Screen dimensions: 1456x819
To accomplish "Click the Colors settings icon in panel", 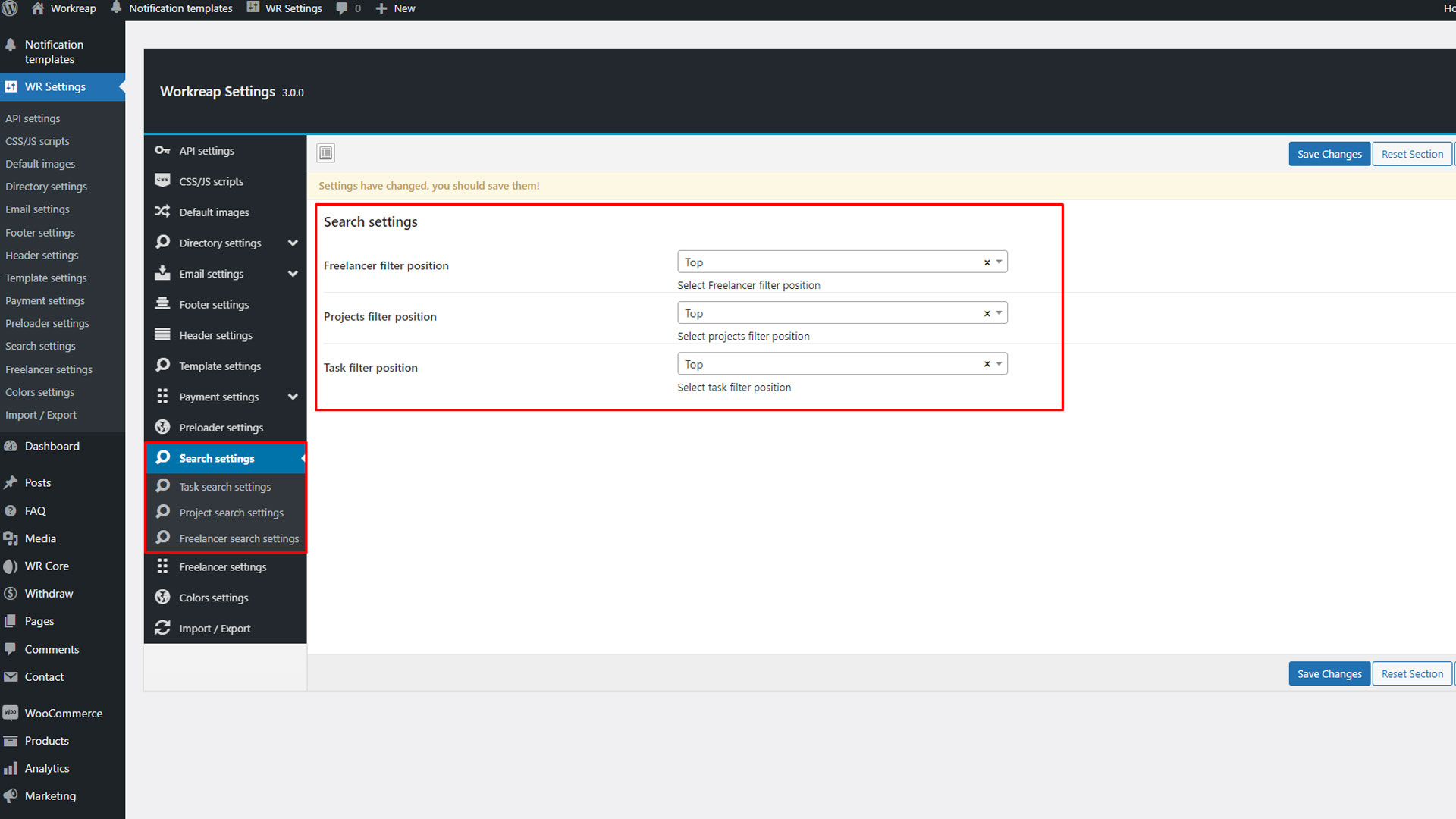I will [x=162, y=597].
